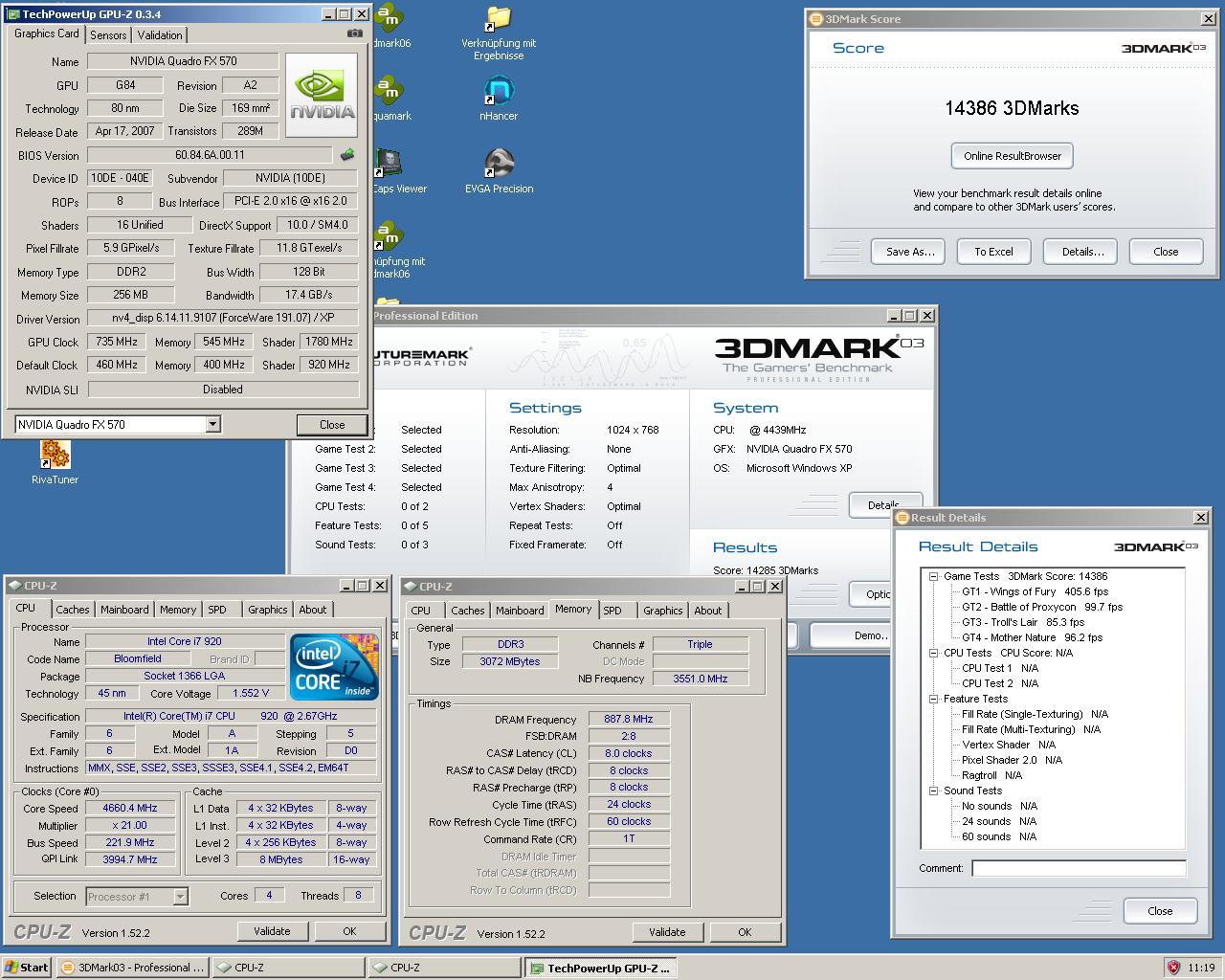Click Validate in left CPU-Z window

click(272, 931)
